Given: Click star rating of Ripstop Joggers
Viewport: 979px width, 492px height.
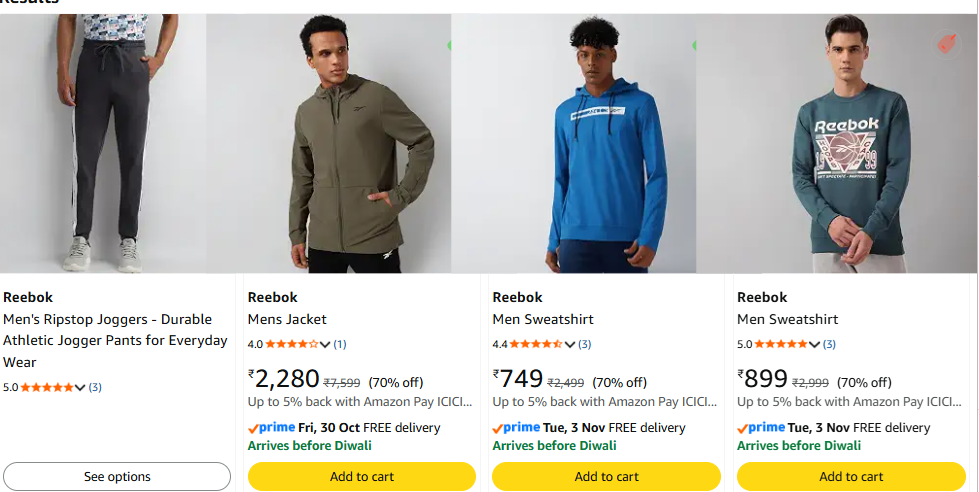Looking at the screenshot, I should (x=47, y=387).
